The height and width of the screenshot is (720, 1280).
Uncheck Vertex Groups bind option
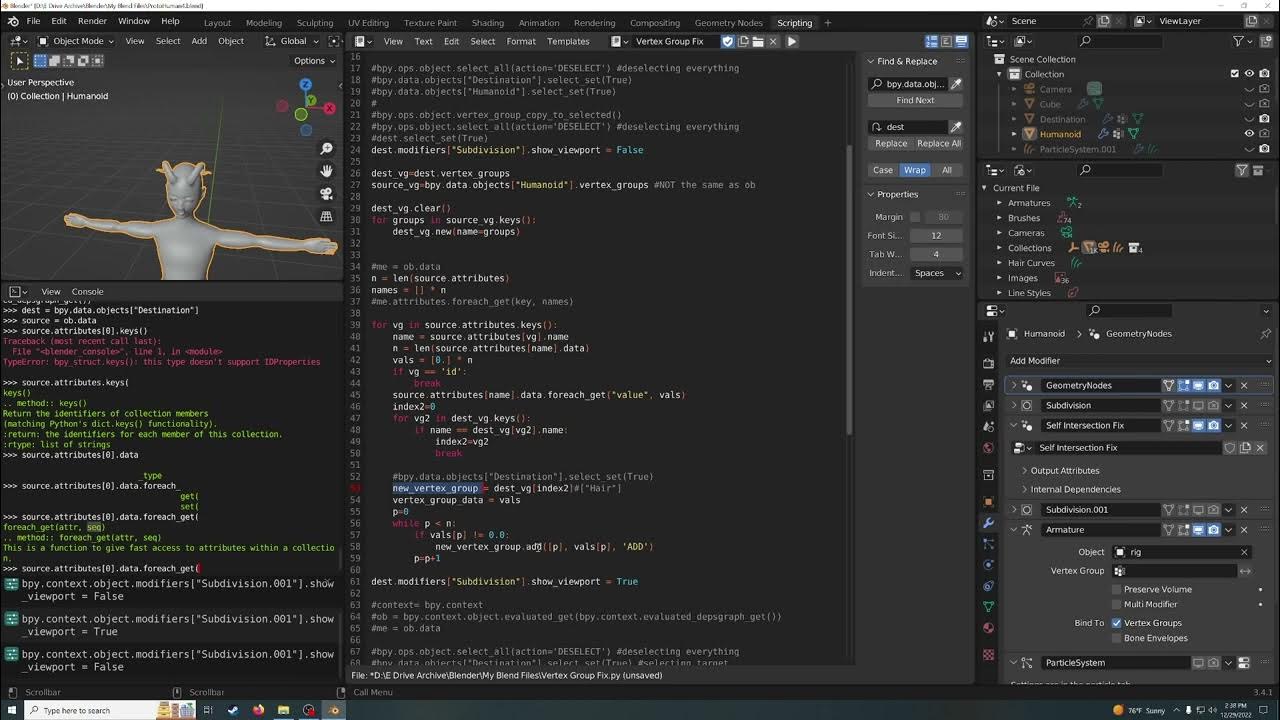(1116, 623)
